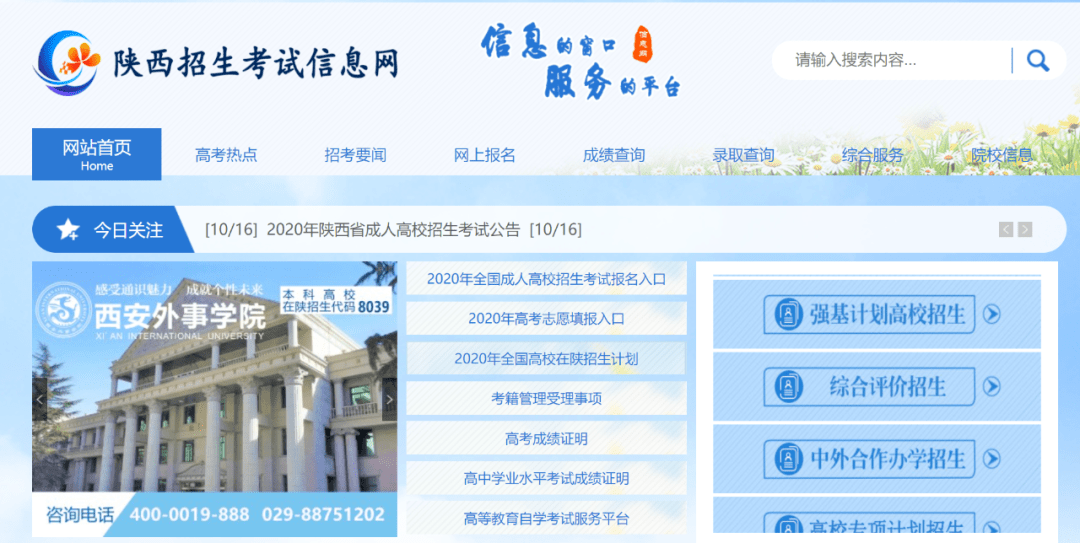
Task: Click arrow icon next to 综合评价招生
Action: point(991,387)
